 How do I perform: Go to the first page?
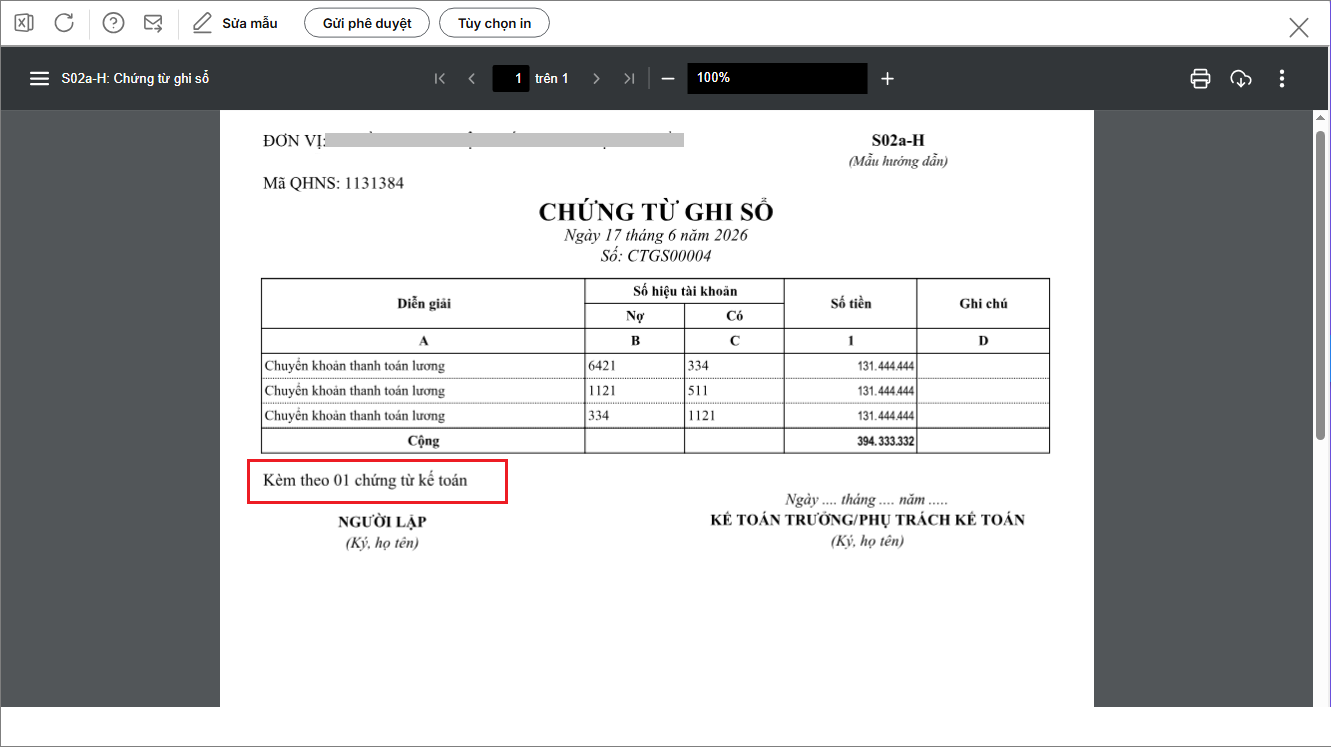tap(439, 78)
